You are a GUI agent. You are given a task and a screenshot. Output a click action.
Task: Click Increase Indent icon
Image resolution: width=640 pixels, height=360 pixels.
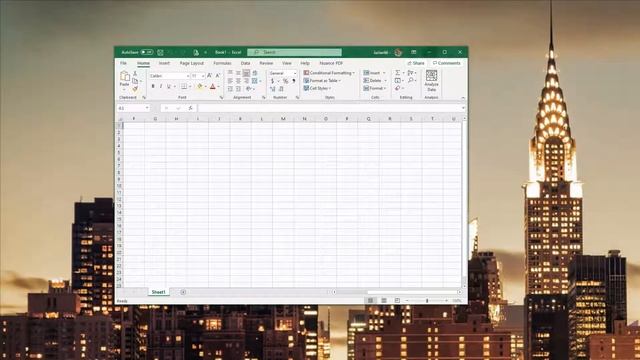(238, 89)
